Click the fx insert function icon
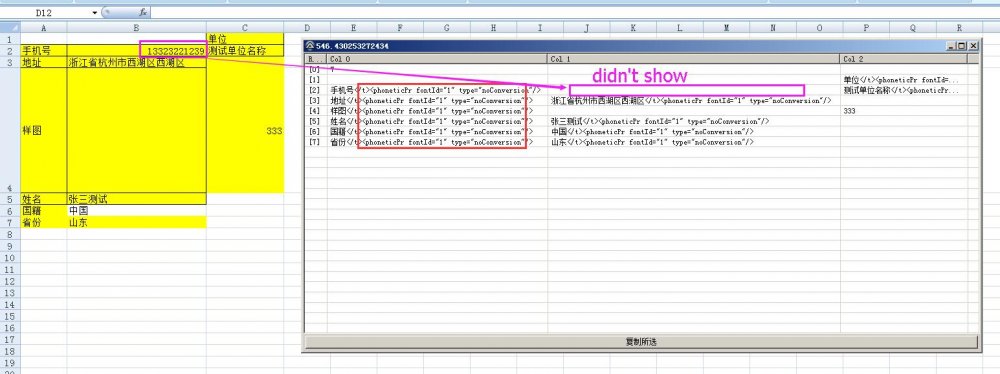The height and width of the screenshot is (374, 1000). click(143, 12)
